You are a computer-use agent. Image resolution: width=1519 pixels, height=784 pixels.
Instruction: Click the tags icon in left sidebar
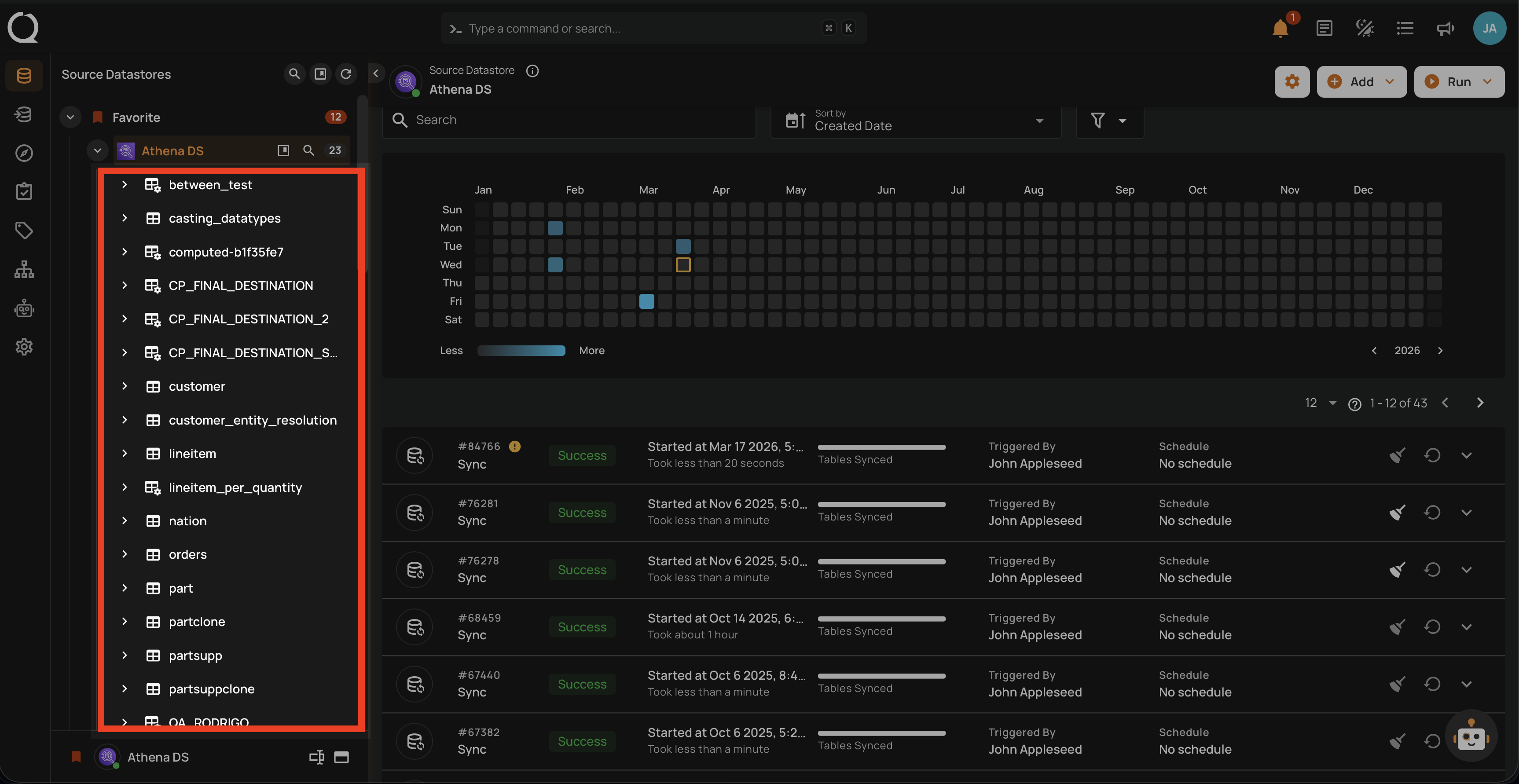24,231
